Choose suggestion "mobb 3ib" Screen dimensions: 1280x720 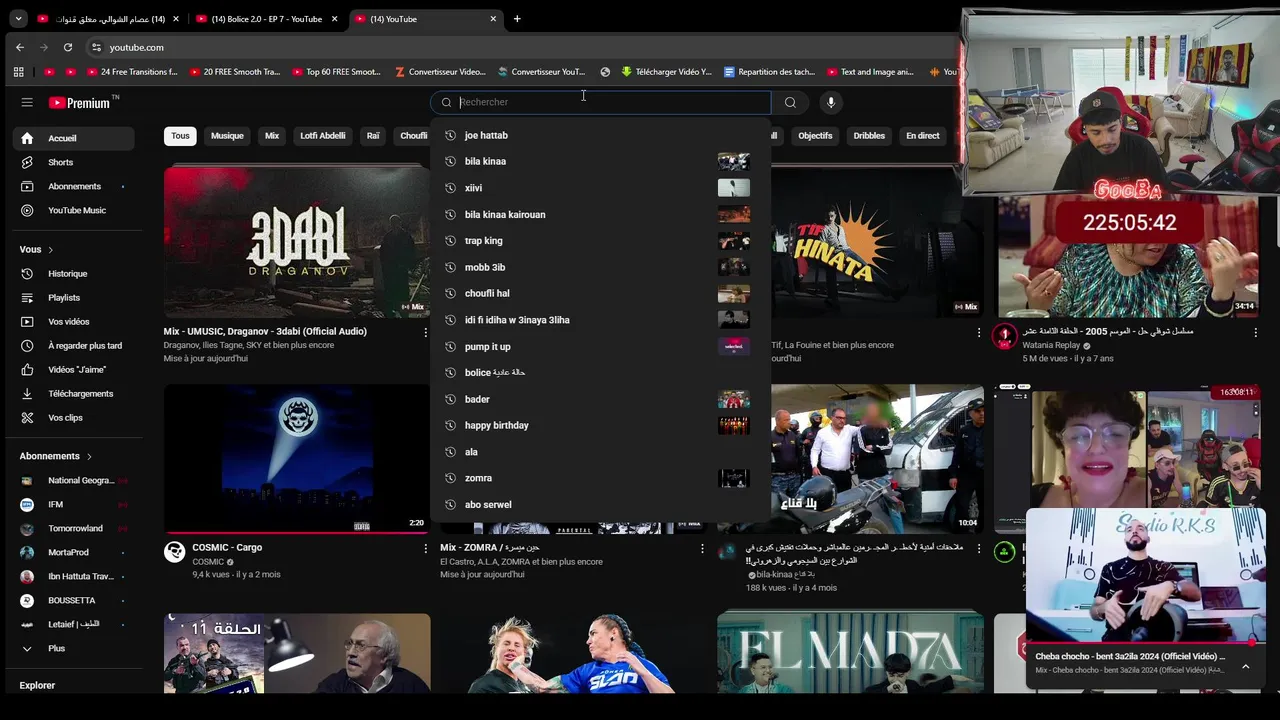(600, 267)
